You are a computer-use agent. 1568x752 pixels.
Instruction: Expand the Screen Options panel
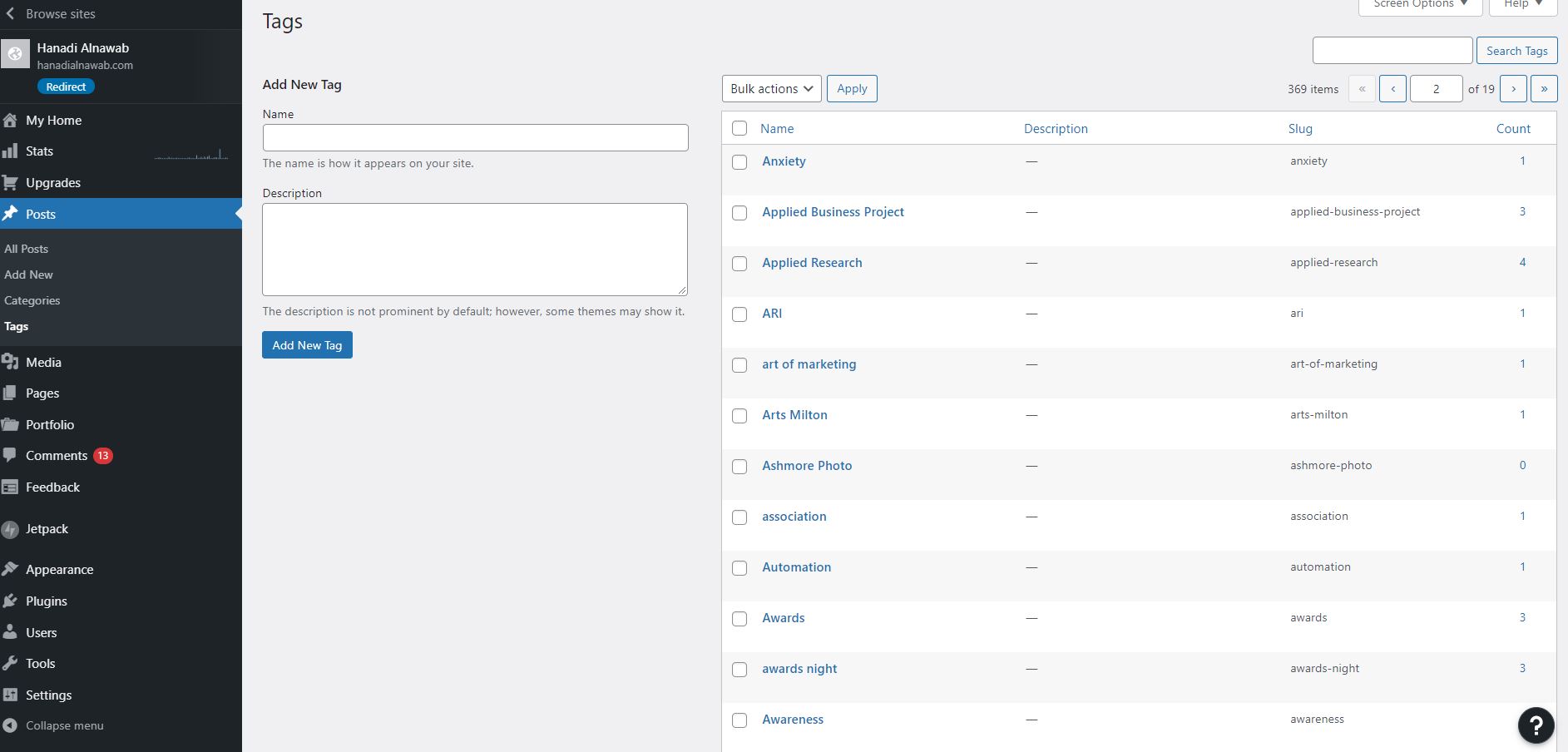(1420, 5)
